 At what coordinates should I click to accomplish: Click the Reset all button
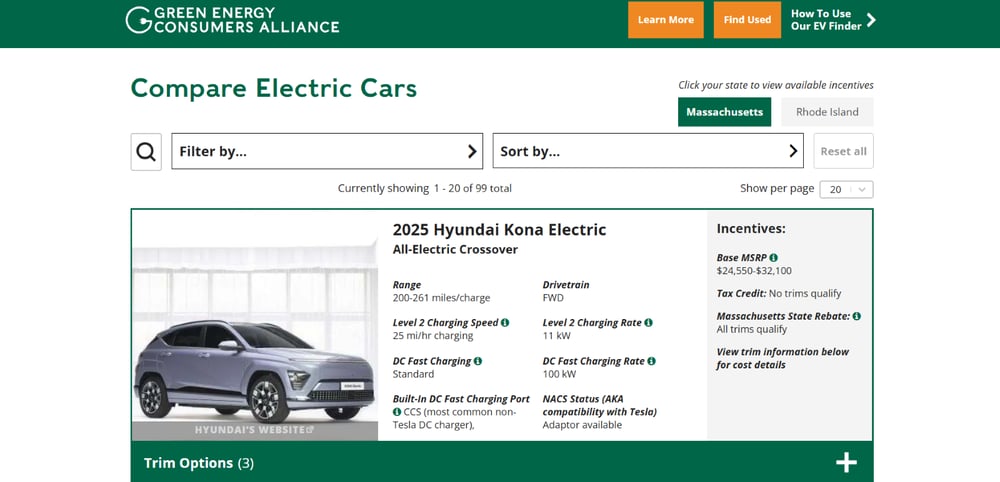click(844, 152)
